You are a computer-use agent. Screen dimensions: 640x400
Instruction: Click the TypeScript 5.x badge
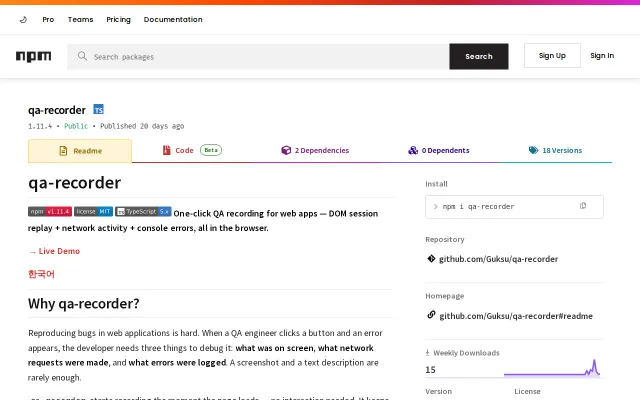coord(143,211)
